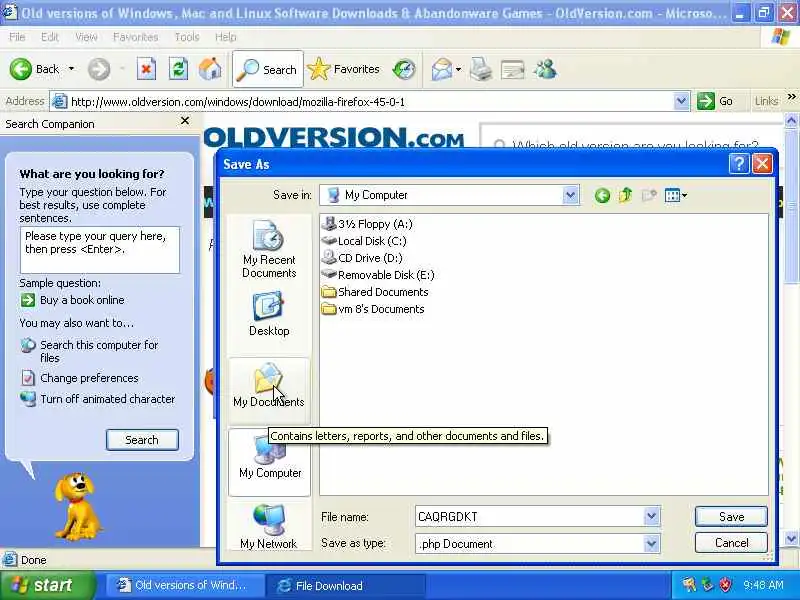Select CD Drive (D:)
The image size is (800, 600).
362,258
